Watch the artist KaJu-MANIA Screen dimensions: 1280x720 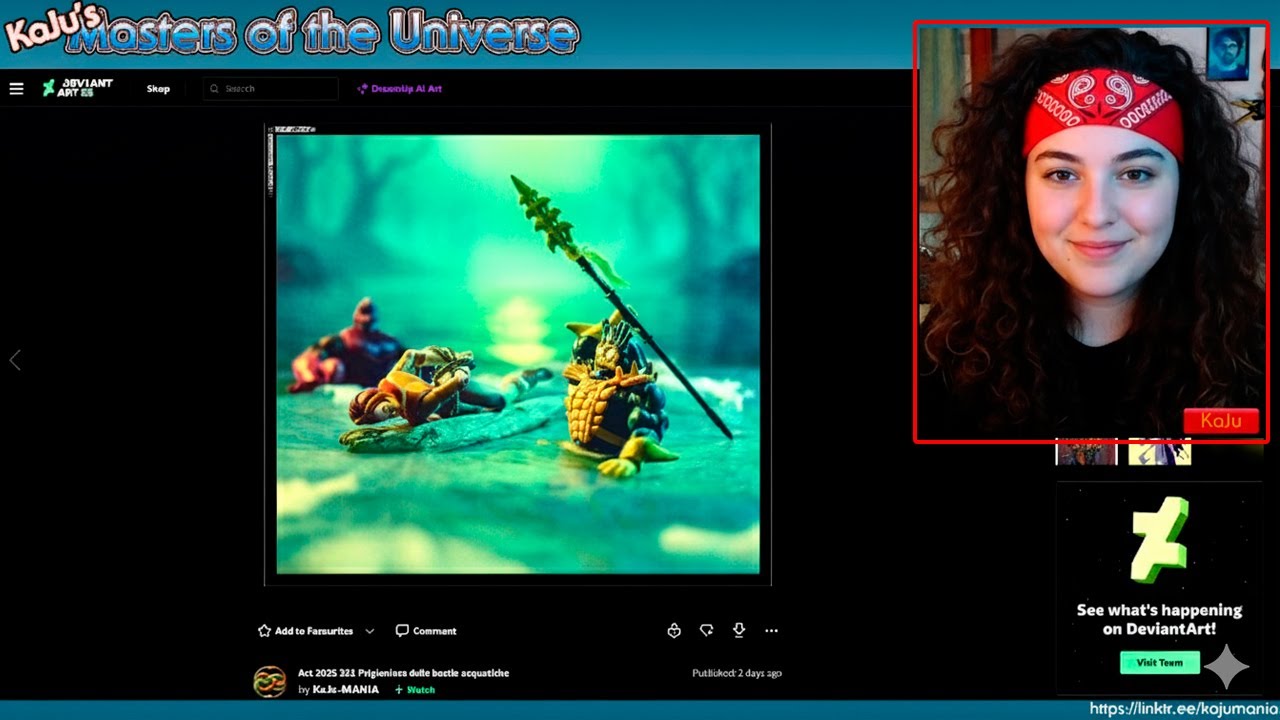pos(415,690)
